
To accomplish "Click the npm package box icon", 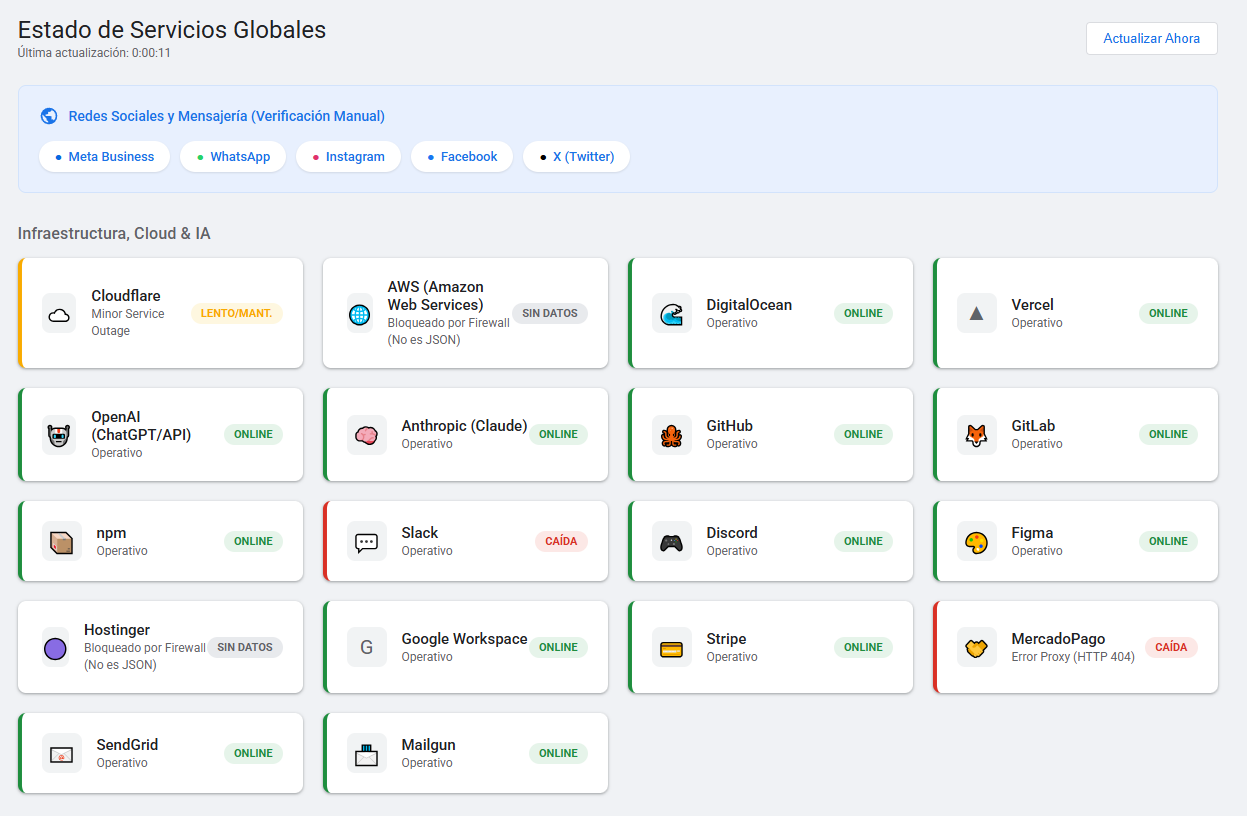I will (x=62, y=542).
